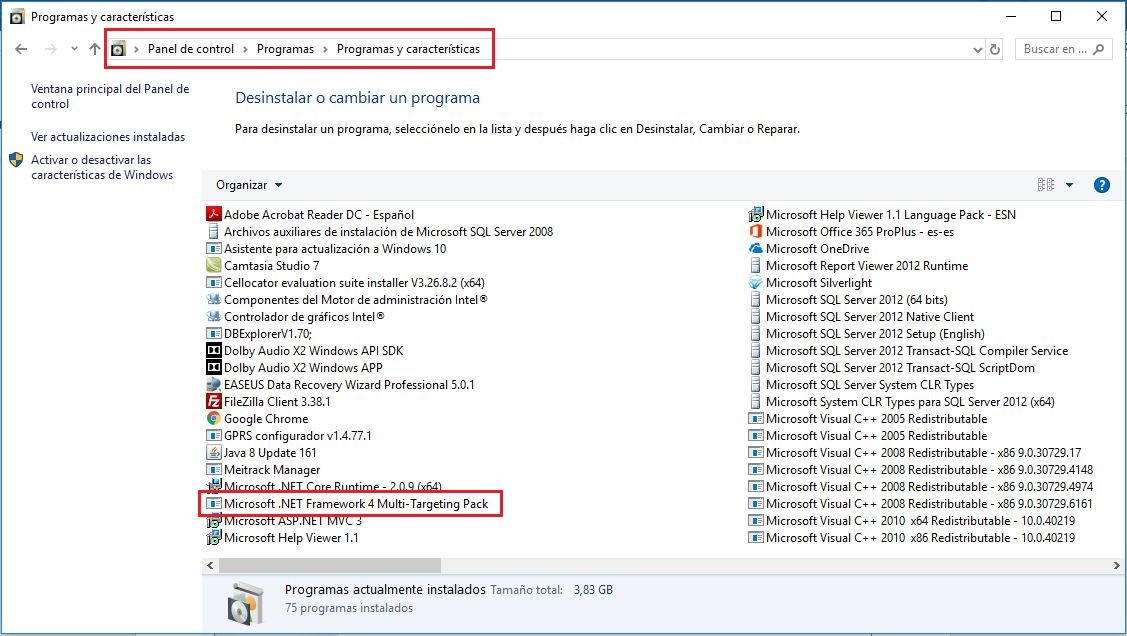This screenshot has height=636, width=1127.
Task: Select Microsoft SQL Server System CLR Types
Action: tap(861, 384)
